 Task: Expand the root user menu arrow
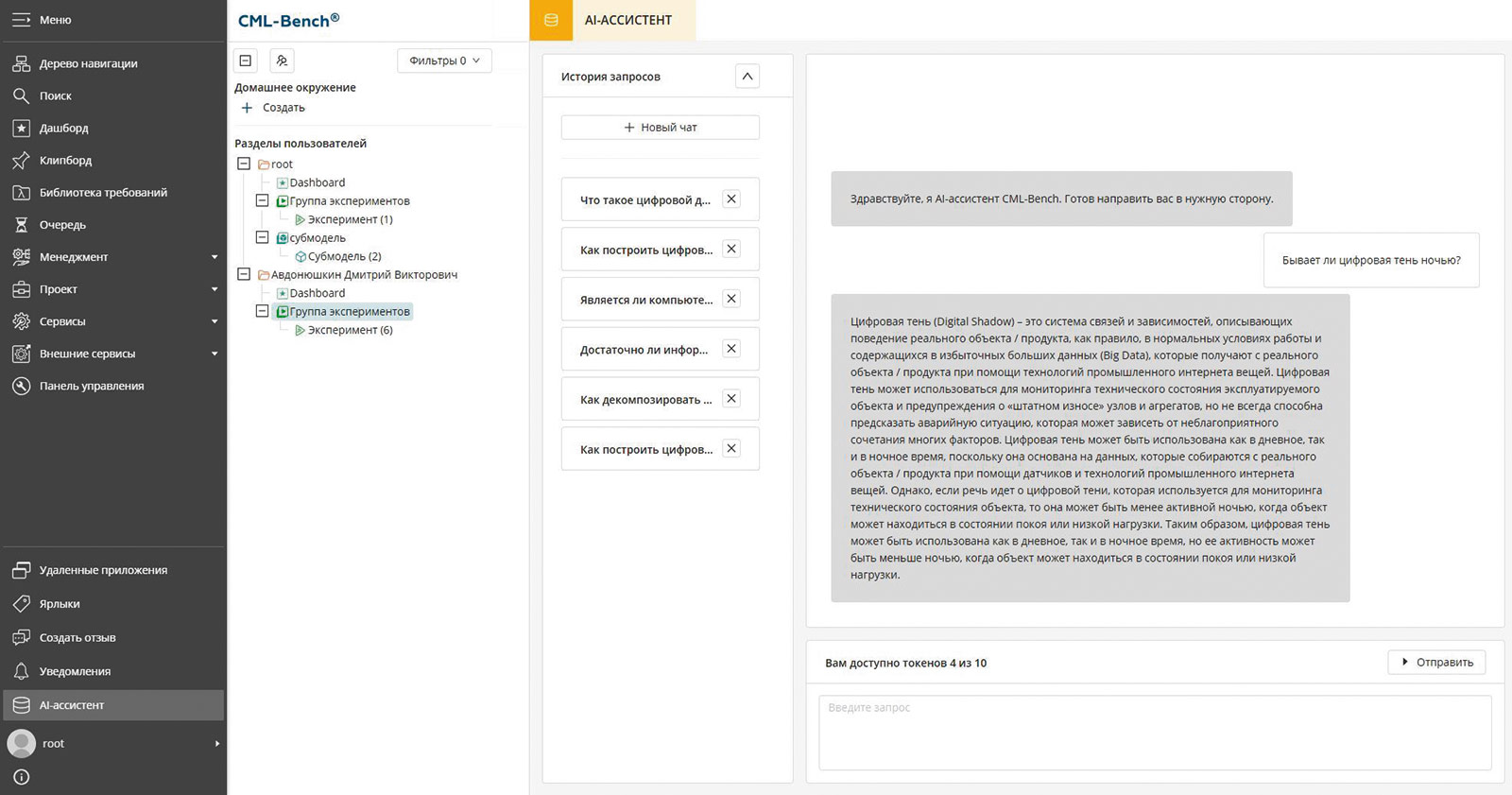click(217, 743)
